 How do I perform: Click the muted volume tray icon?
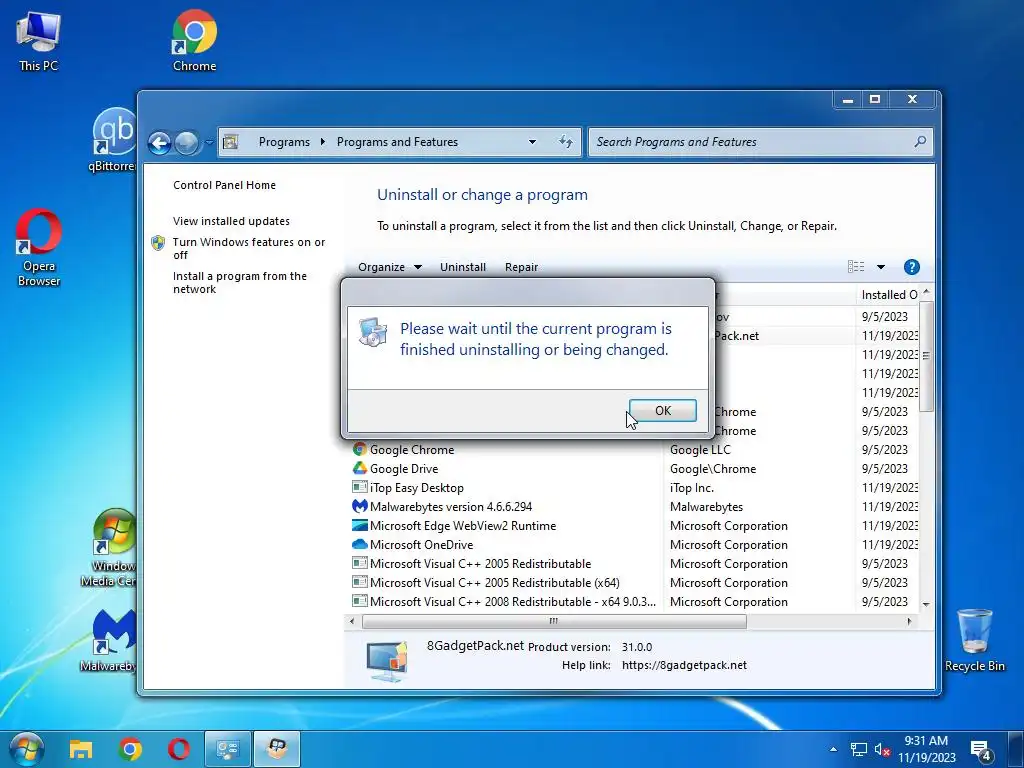point(882,749)
